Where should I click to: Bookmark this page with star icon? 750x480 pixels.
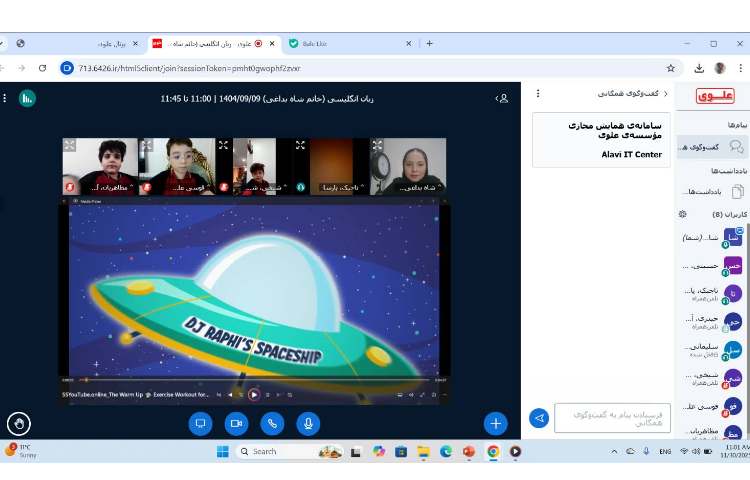(x=671, y=68)
